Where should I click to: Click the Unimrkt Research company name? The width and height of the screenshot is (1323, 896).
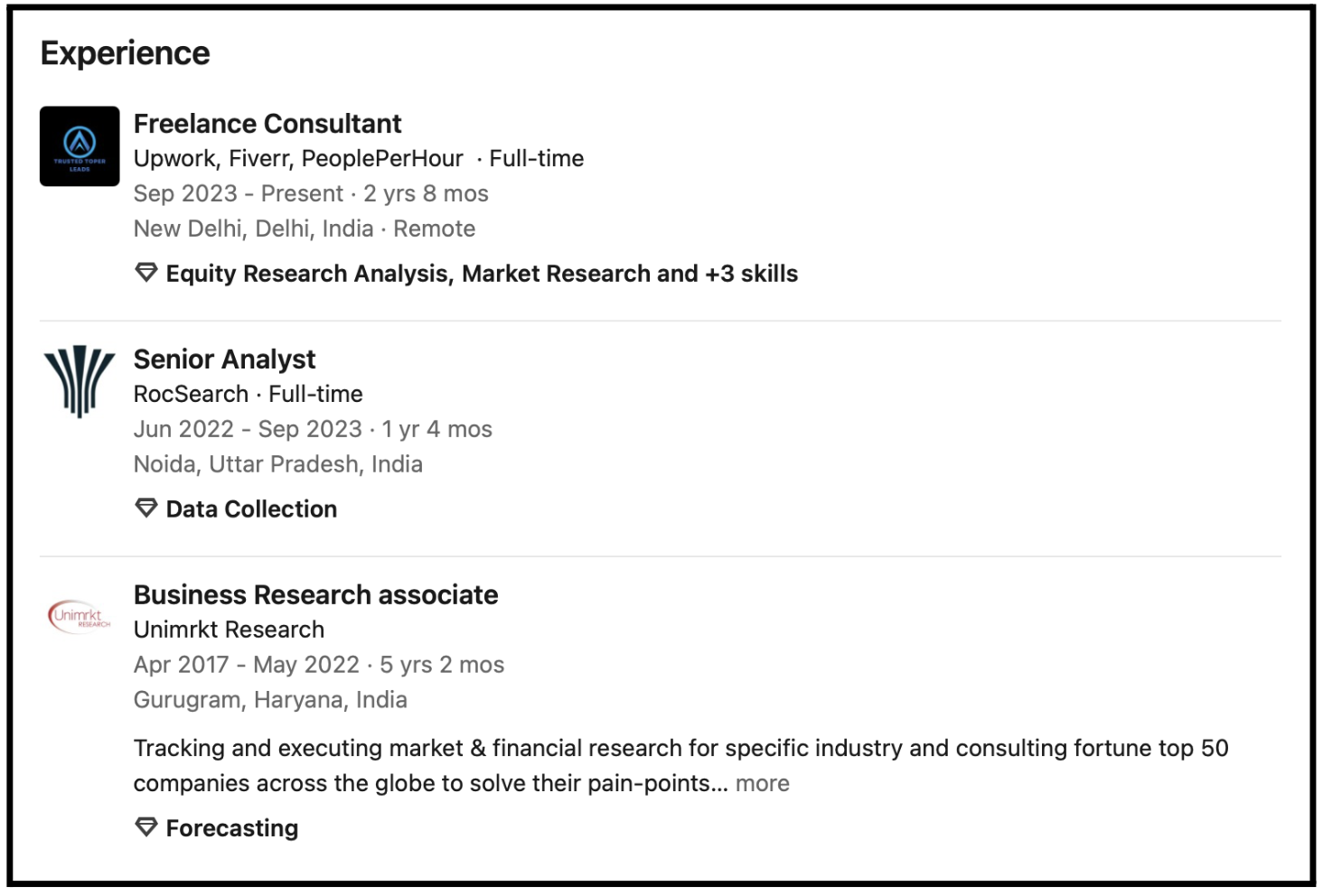[229, 630]
